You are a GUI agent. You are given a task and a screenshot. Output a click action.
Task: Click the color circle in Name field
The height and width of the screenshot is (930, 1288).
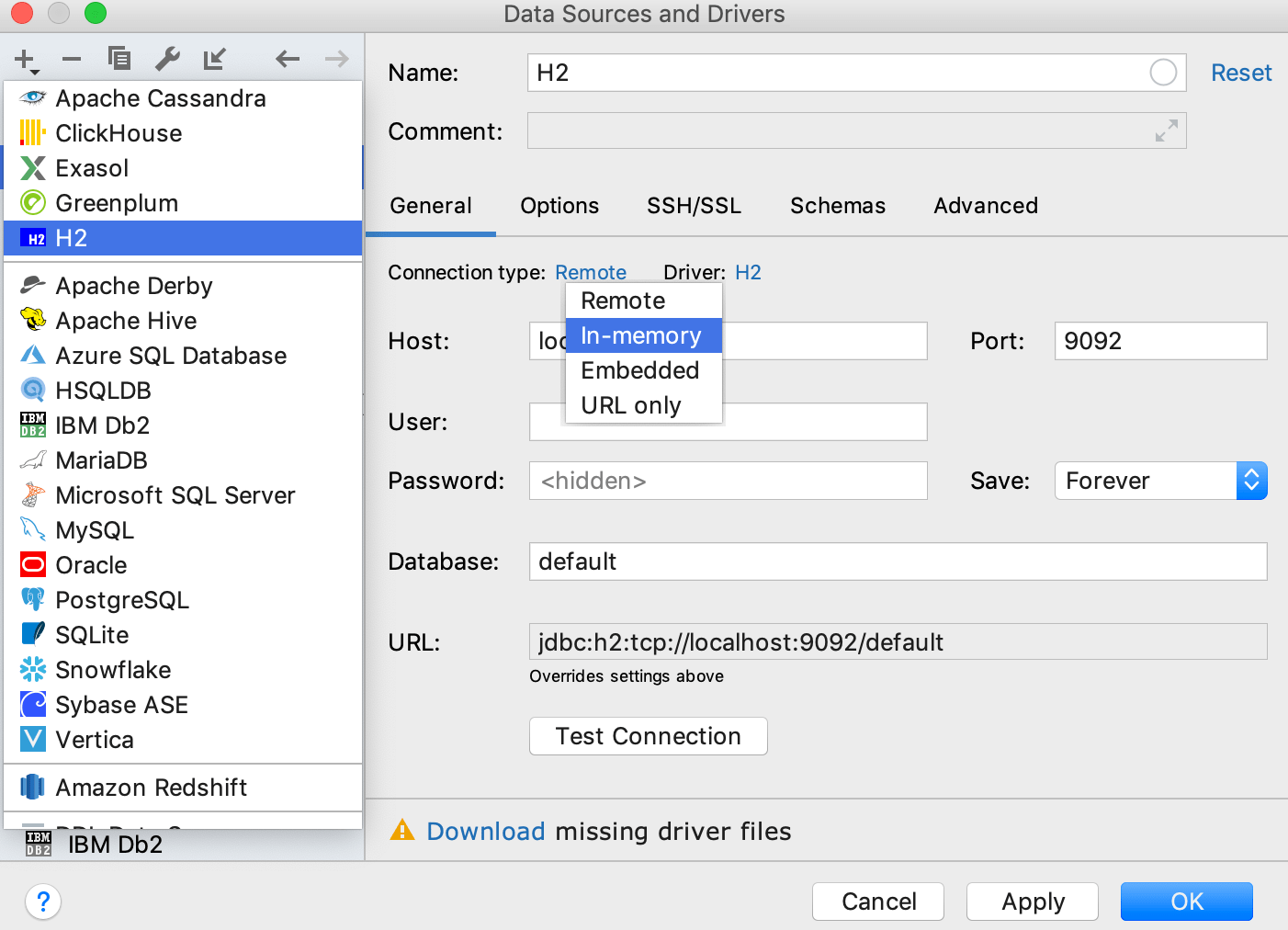tap(1163, 73)
